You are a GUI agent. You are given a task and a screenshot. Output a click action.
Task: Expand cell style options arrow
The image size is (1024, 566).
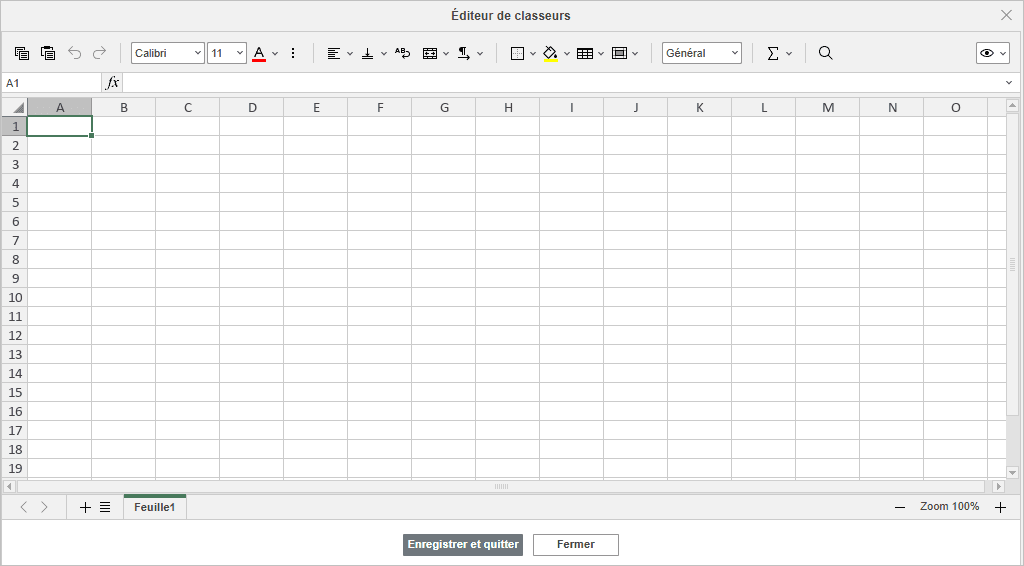[x=635, y=54]
